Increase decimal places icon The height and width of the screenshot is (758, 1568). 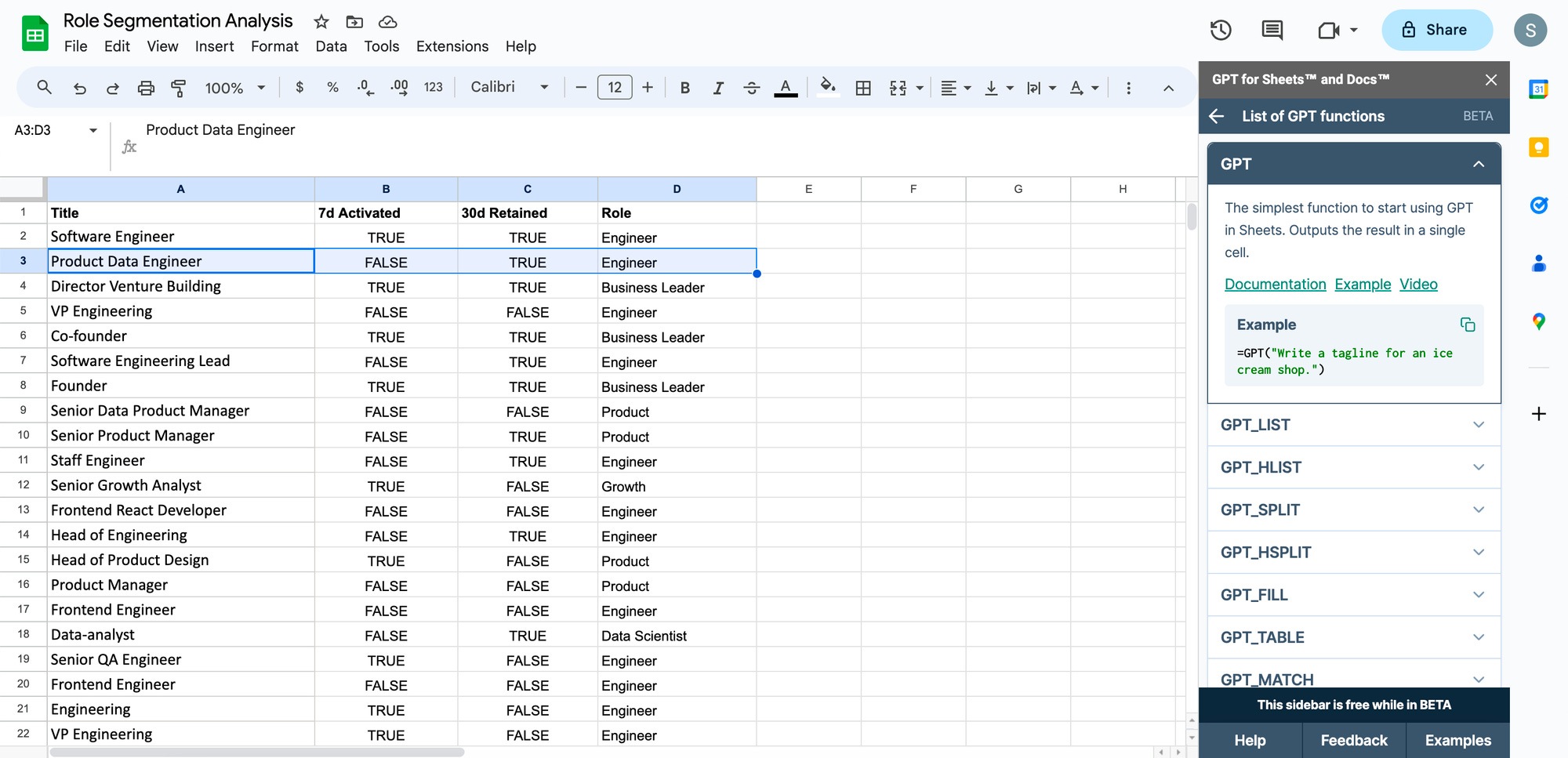tap(400, 88)
